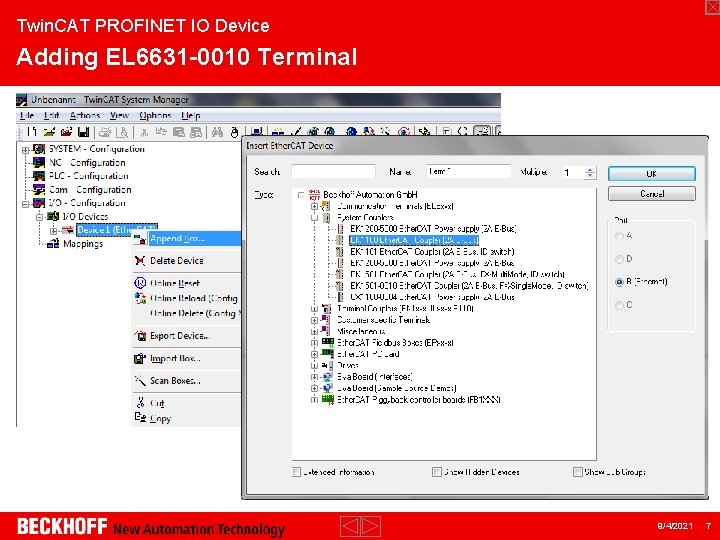Select port radio button D
Screen dimensions: 720x540
pos(619,259)
